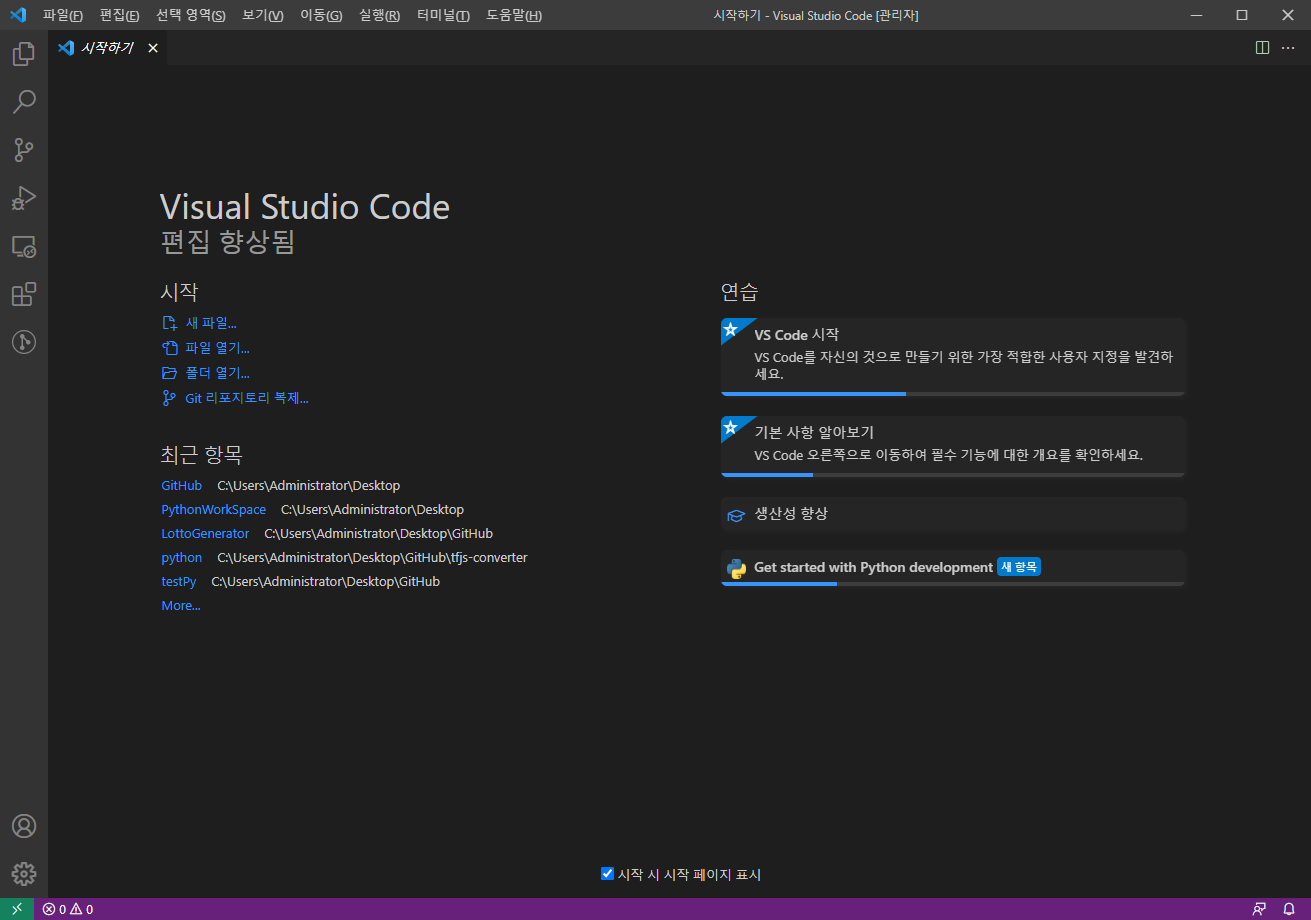Click star badge on 기본 사항 알아보기 card
Screen dimensions: 1311x920
click(x=731, y=427)
